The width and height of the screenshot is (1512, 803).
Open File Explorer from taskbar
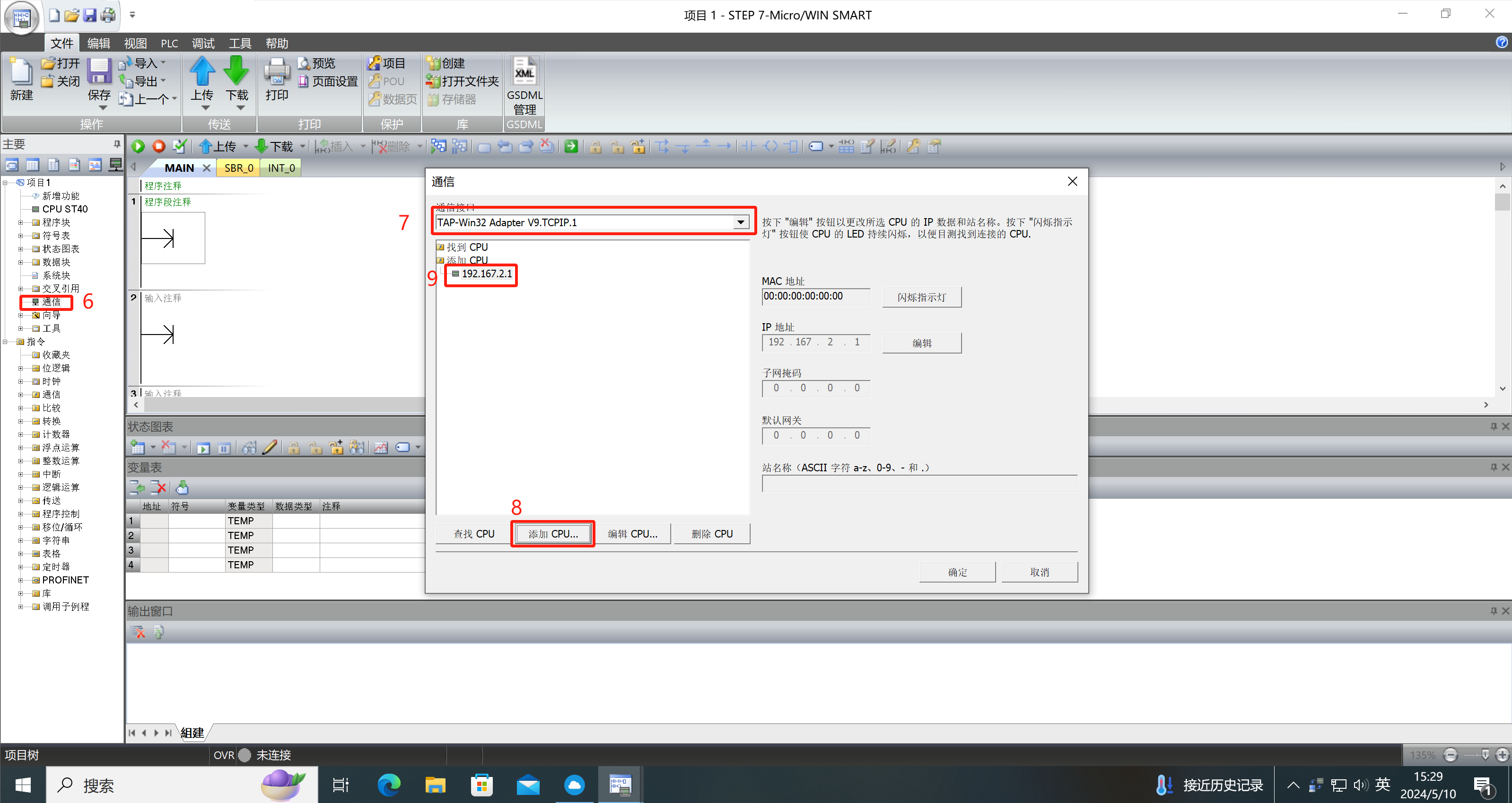pyautogui.click(x=435, y=785)
